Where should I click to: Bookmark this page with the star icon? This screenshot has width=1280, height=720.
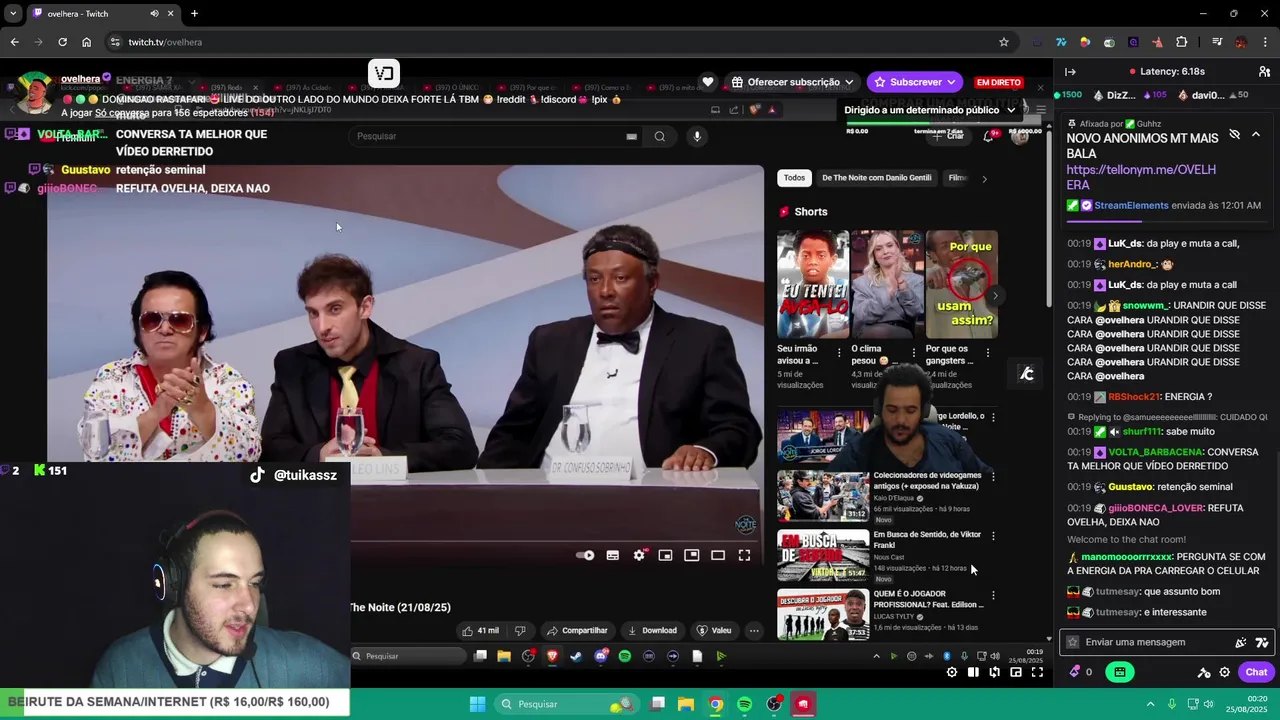(x=1004, y=42)
